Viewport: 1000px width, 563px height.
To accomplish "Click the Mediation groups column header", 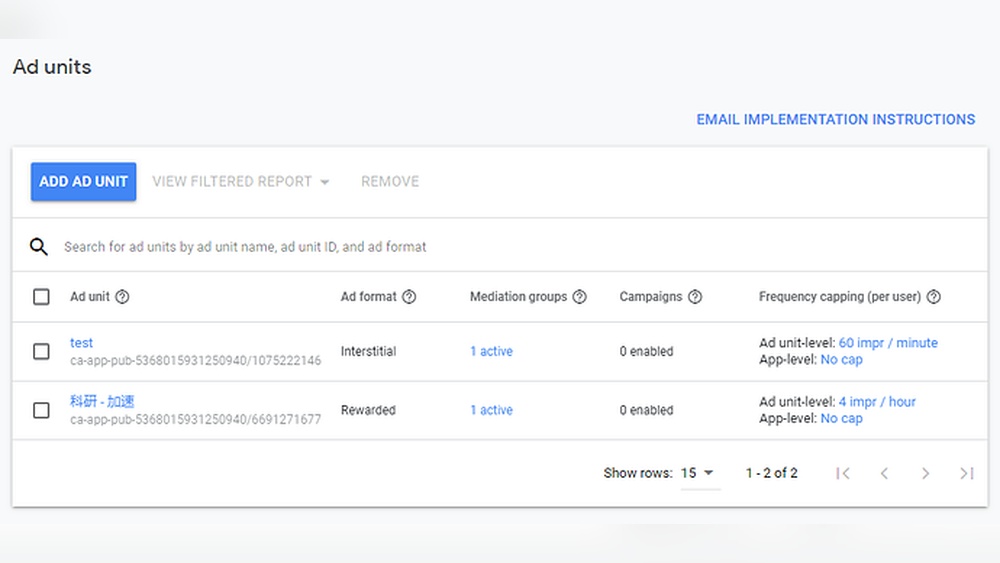I will (518, 296).
